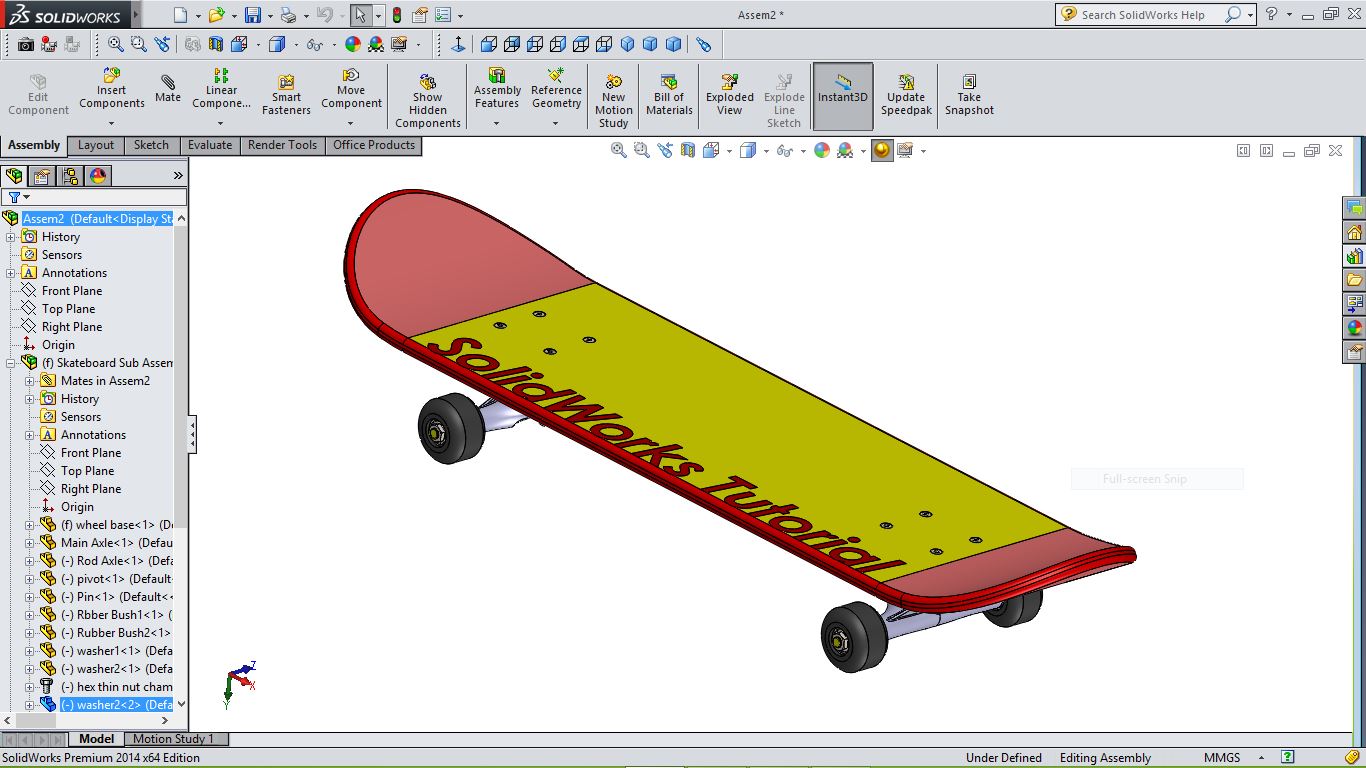This screenshot has width=1366, height=768.
Task: Click Section View in viewport toolbar
Action: pos(688,150)
